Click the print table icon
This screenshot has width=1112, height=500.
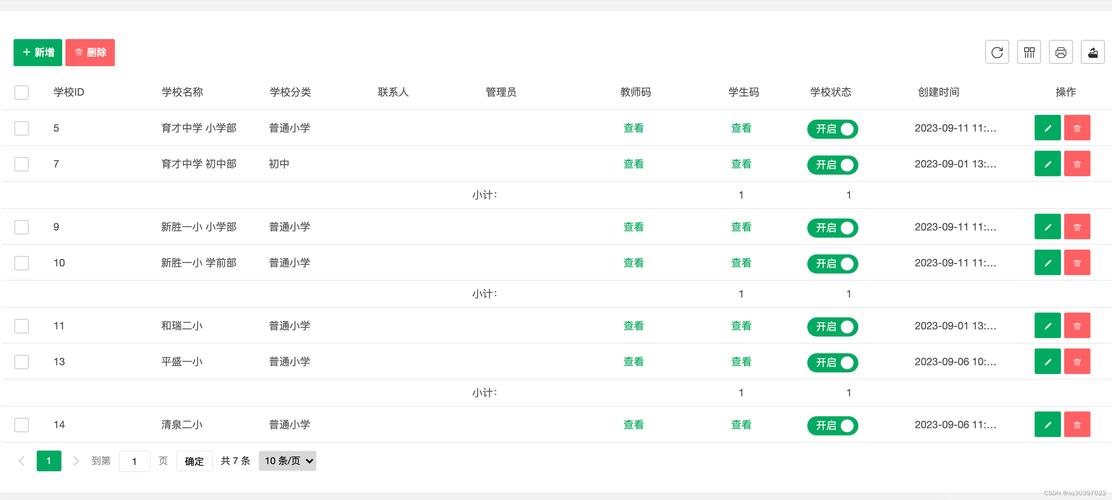[x=1061, y=52]
